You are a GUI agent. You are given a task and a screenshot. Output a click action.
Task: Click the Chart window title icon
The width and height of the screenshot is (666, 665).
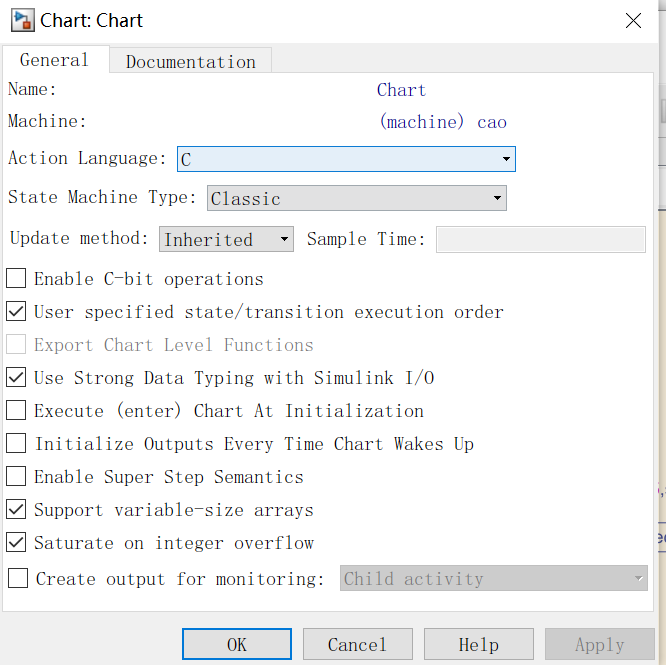pos(21,20)
